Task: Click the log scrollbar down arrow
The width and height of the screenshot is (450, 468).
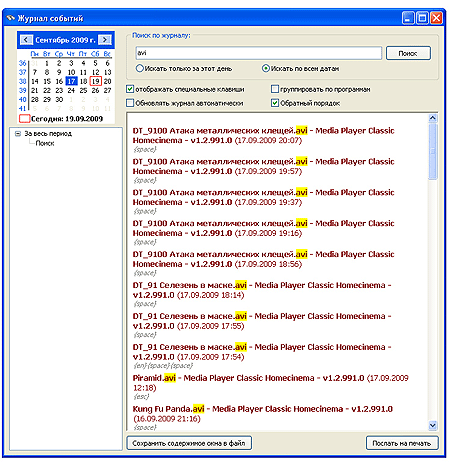Action: pos(433,425)
